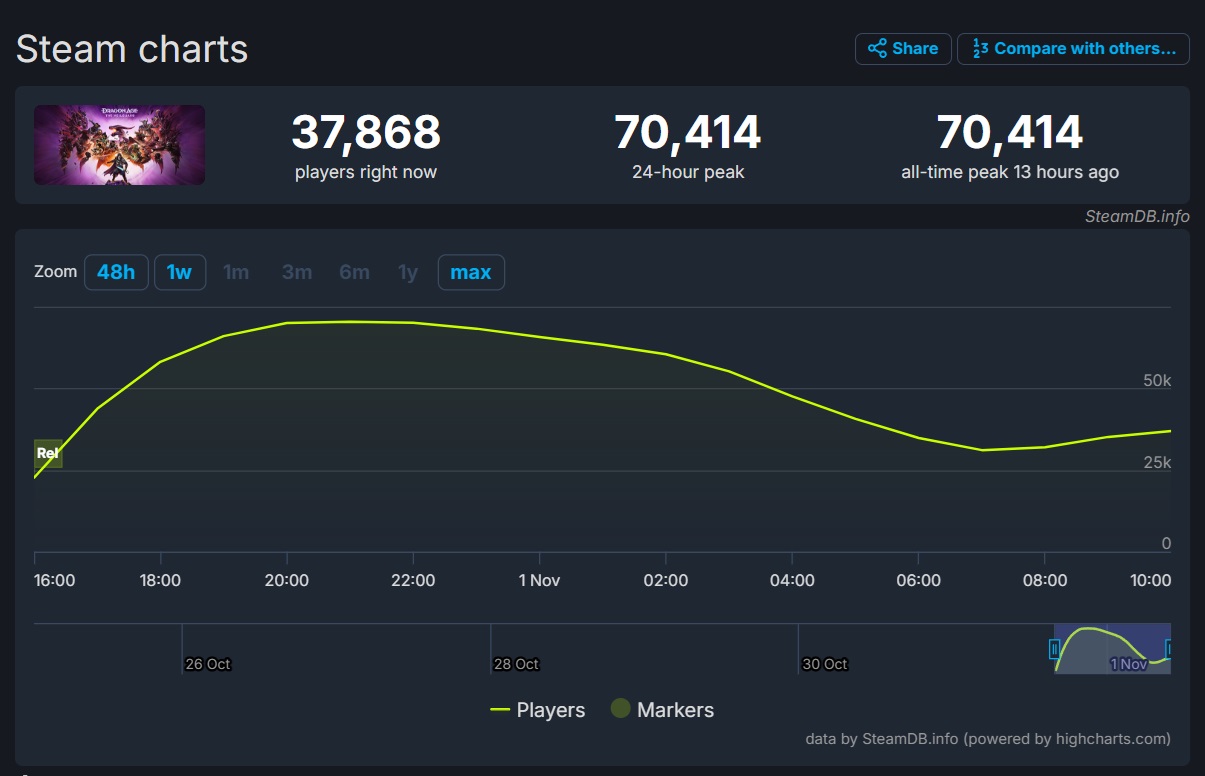Click the highlighted navigator selection window
The width and height of the screenshot is (1205, 776).
pyautogui.click(x=1112, y=648)
